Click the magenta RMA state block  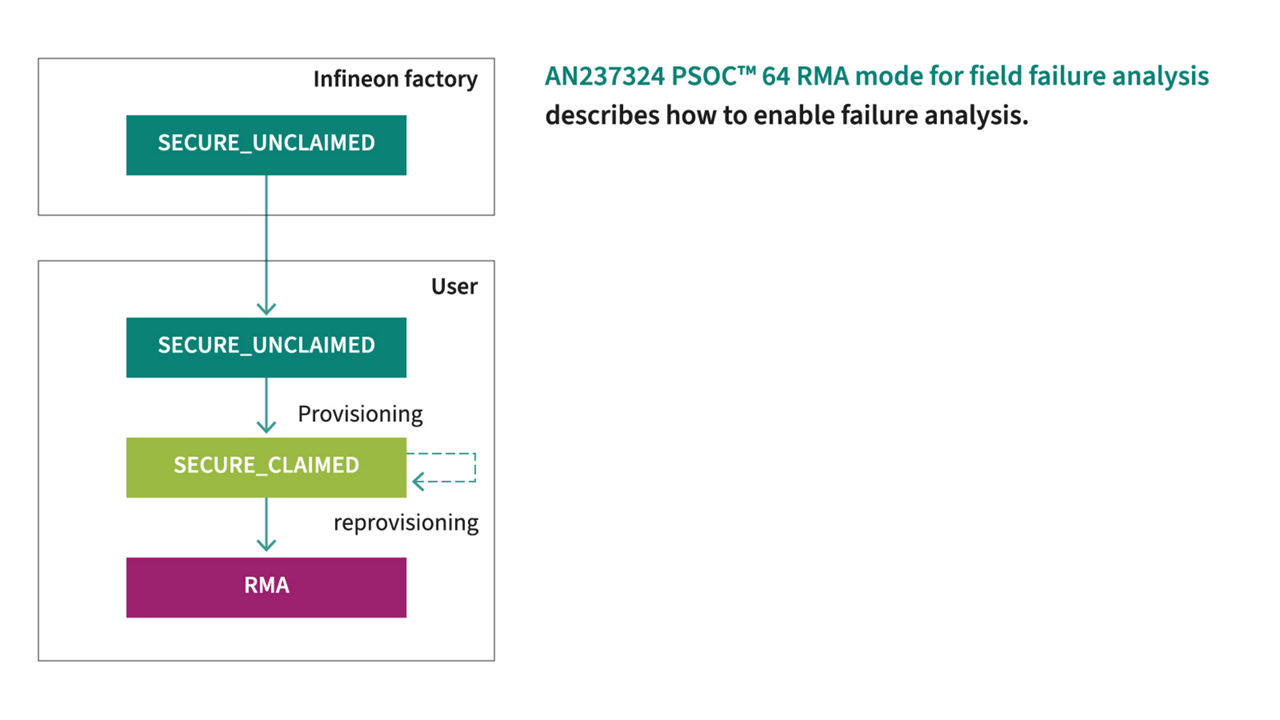tap(266, 586)
